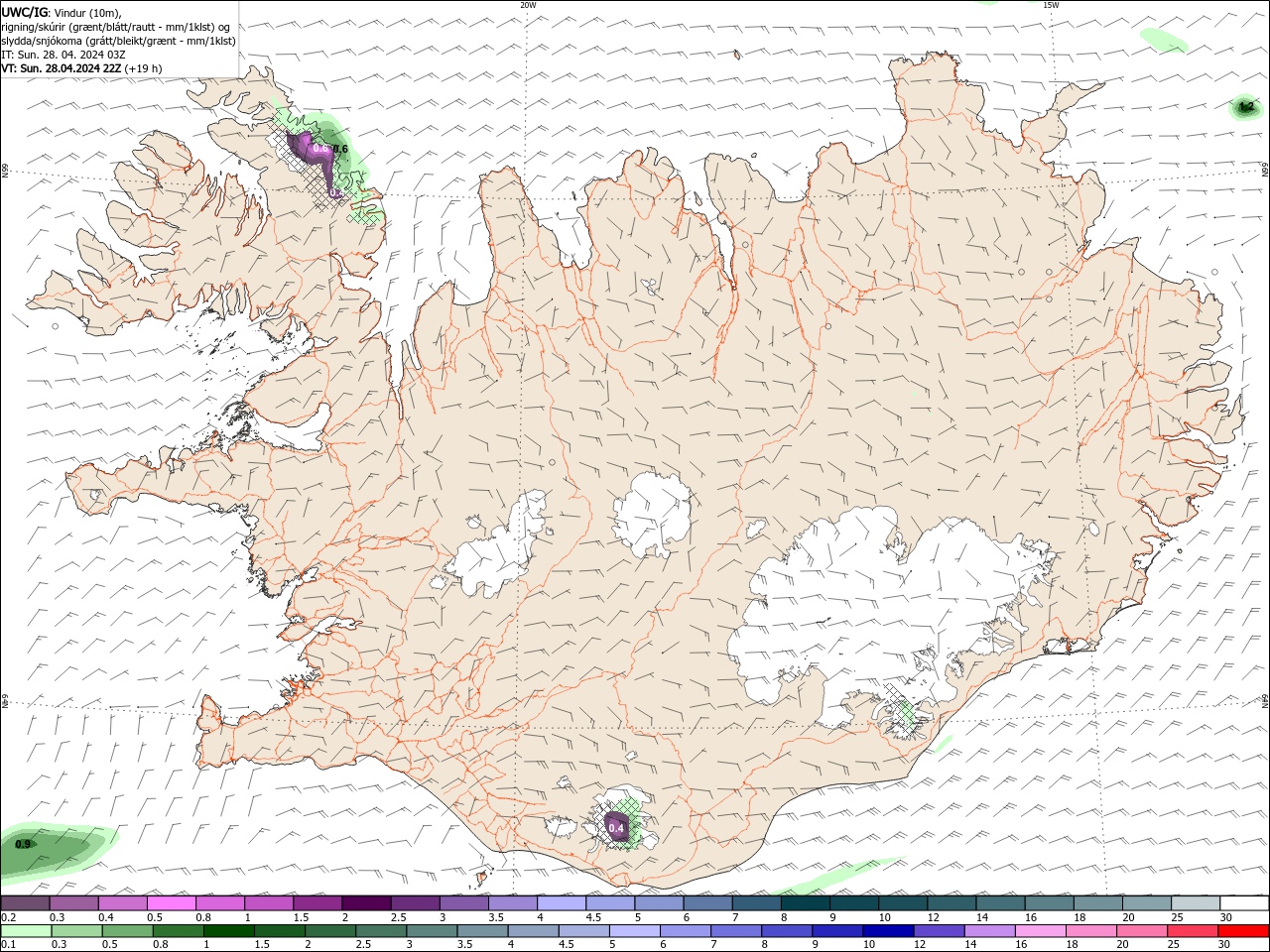Screen dimensions: 1270x952
Task: Pick top legend swatch between 0.5 and 0.8
Action: click(x=171, y=903)
